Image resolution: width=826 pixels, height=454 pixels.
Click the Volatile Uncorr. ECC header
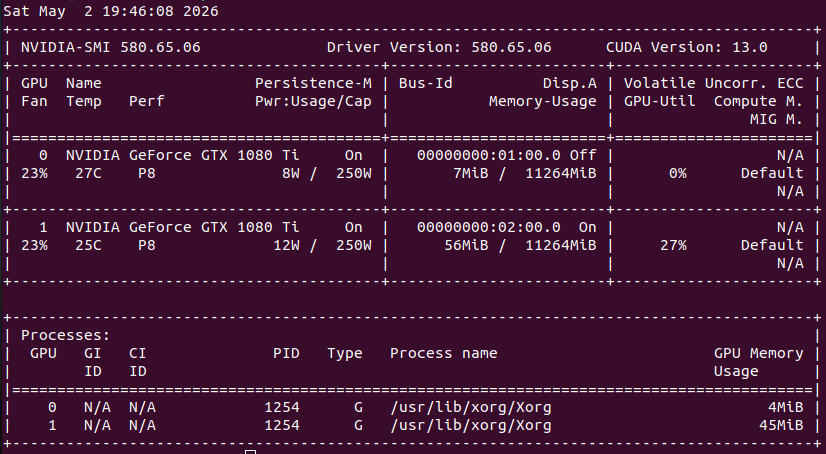[x=714, y=83]
